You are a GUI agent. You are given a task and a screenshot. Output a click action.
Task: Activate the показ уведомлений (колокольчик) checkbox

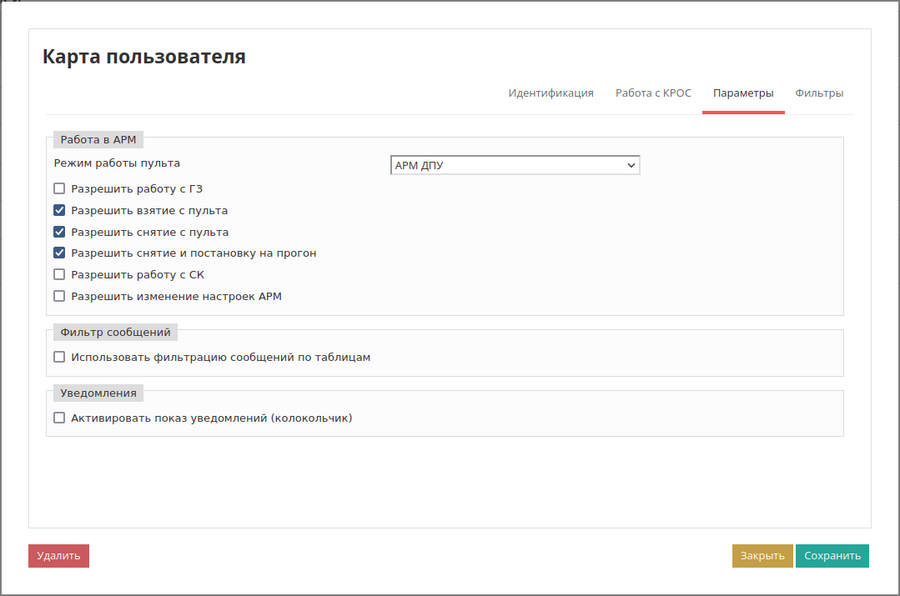click(x=60, y=418)
